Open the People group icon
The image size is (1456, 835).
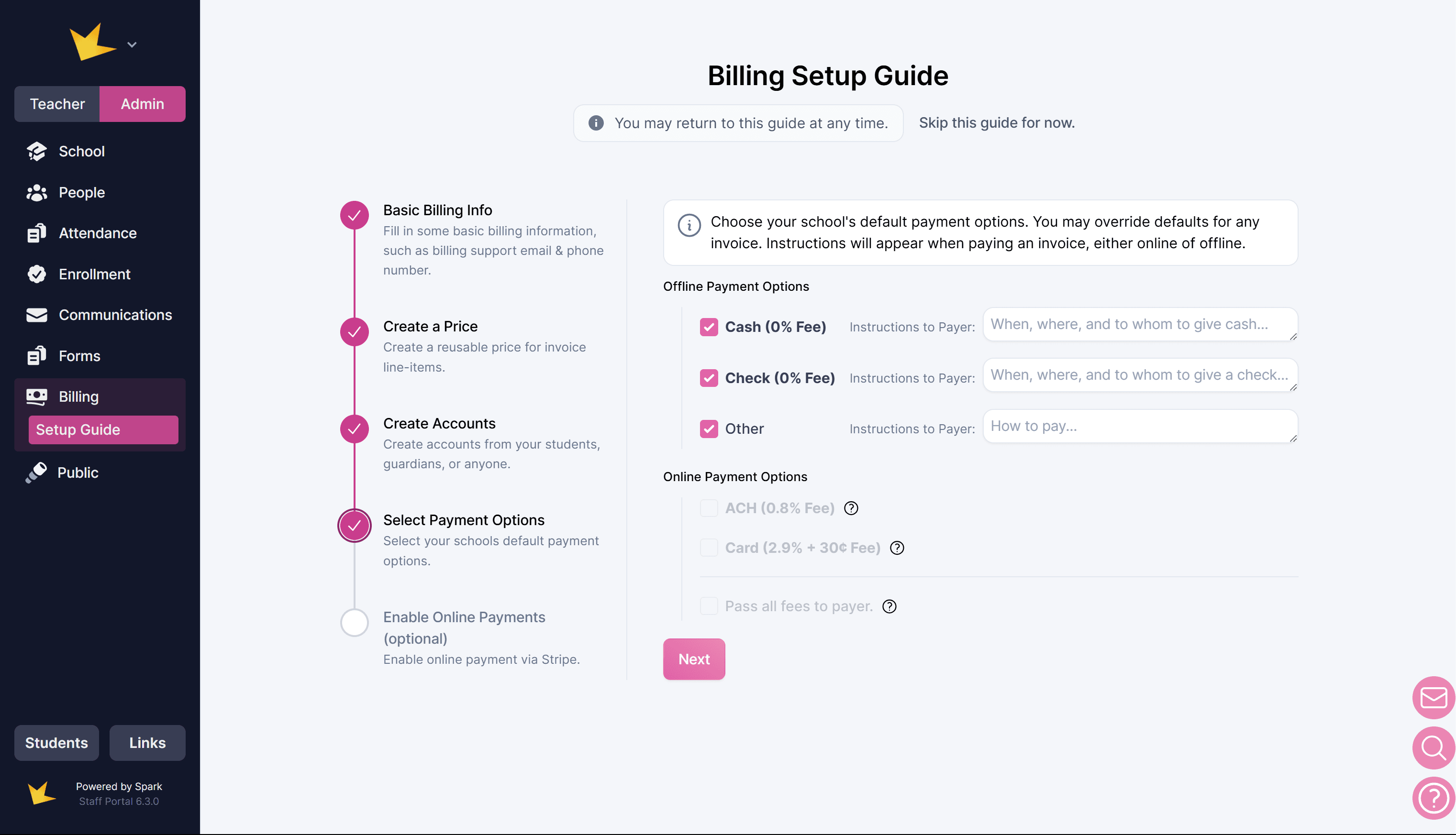click(37, 193)
